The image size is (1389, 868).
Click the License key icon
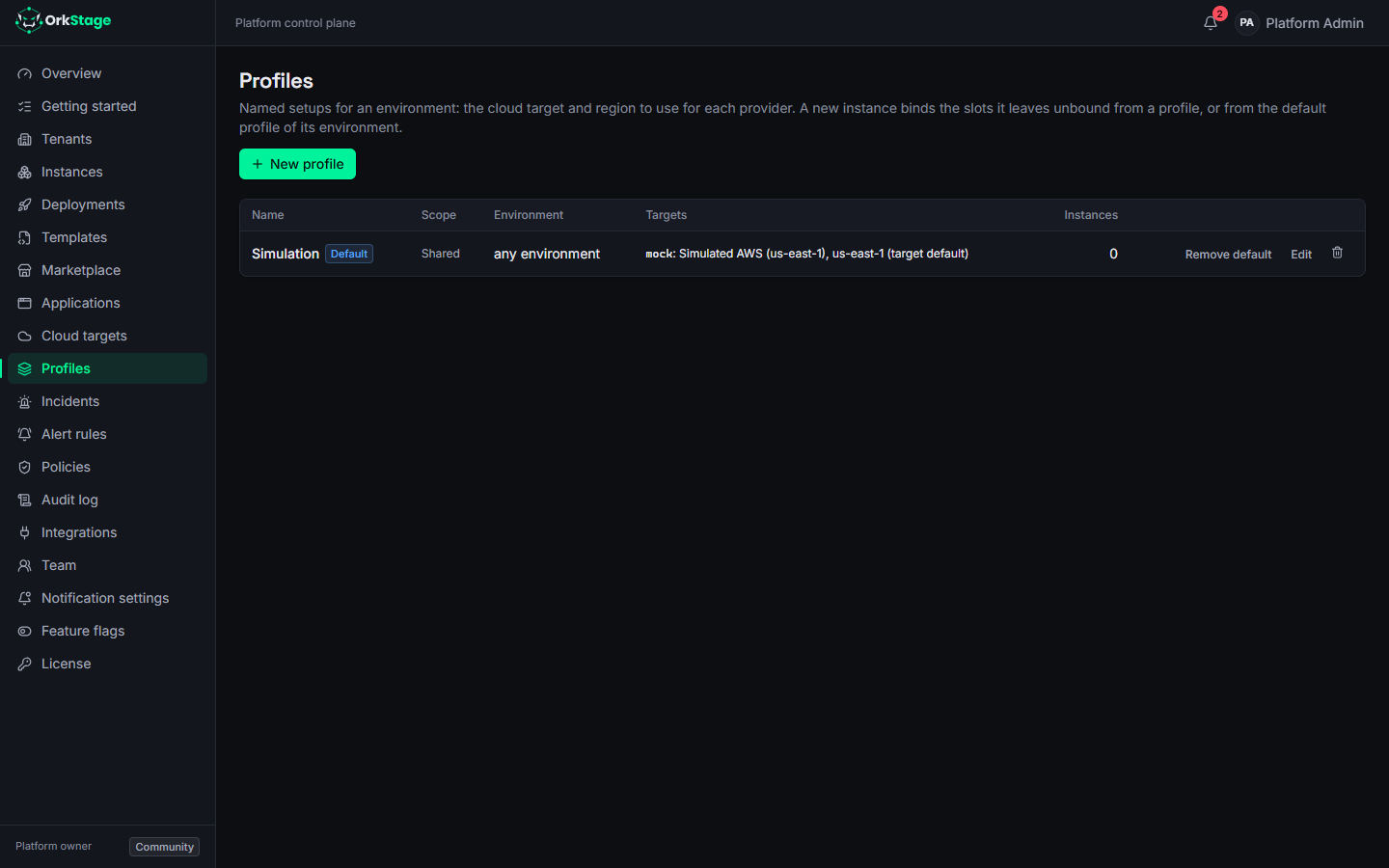click(25, 664)
